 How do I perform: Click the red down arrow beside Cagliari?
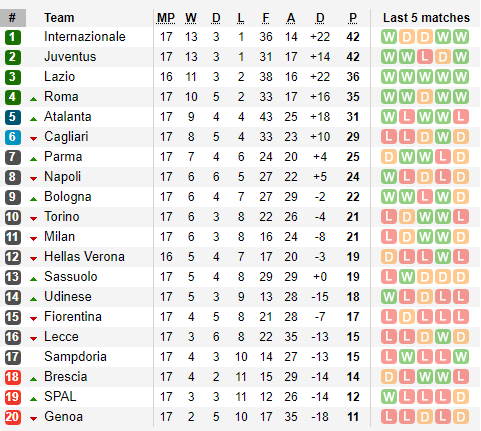click(x=33, y=139)
